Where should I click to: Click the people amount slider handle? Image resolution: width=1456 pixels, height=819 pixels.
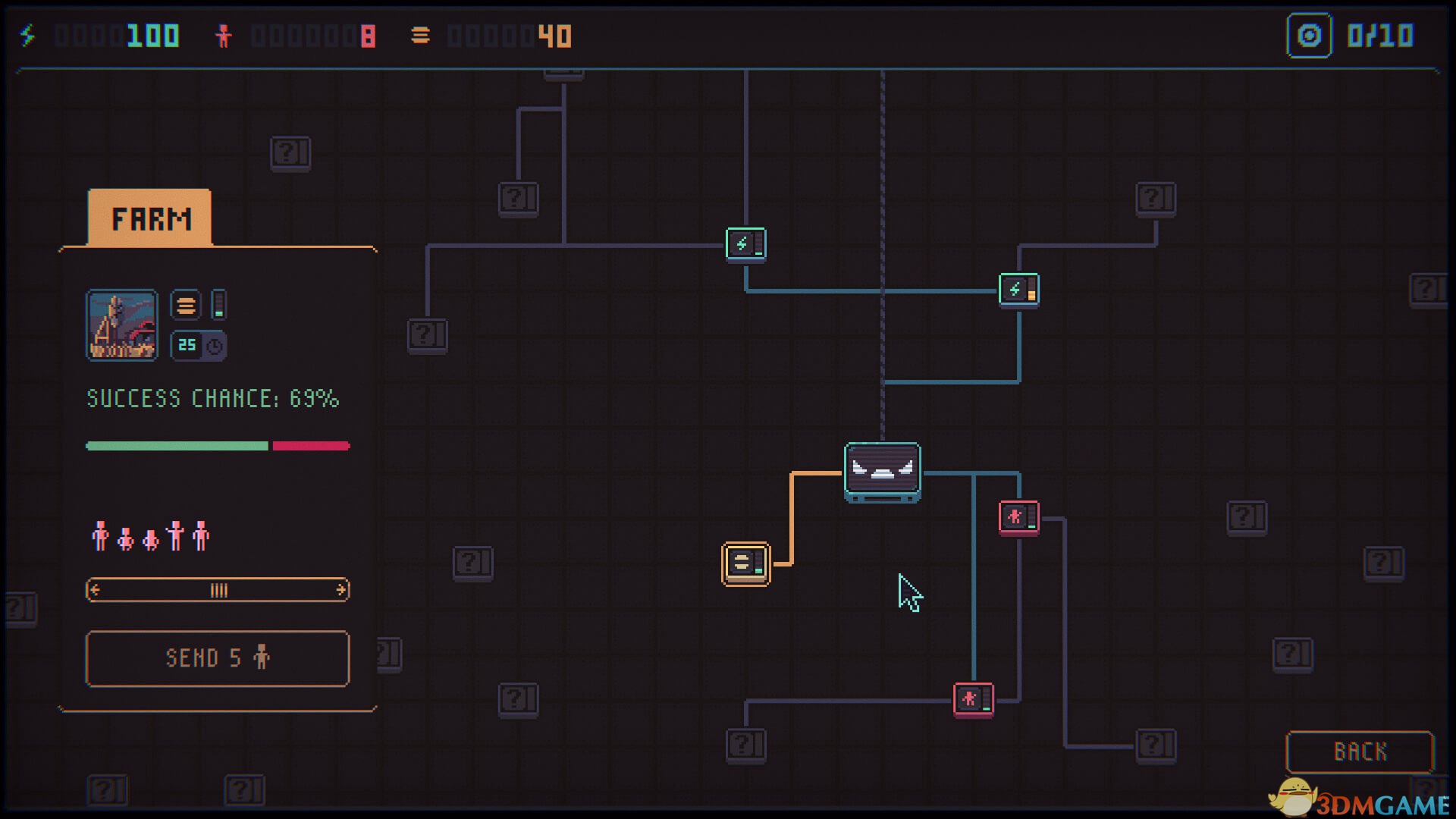click(218, 590)
